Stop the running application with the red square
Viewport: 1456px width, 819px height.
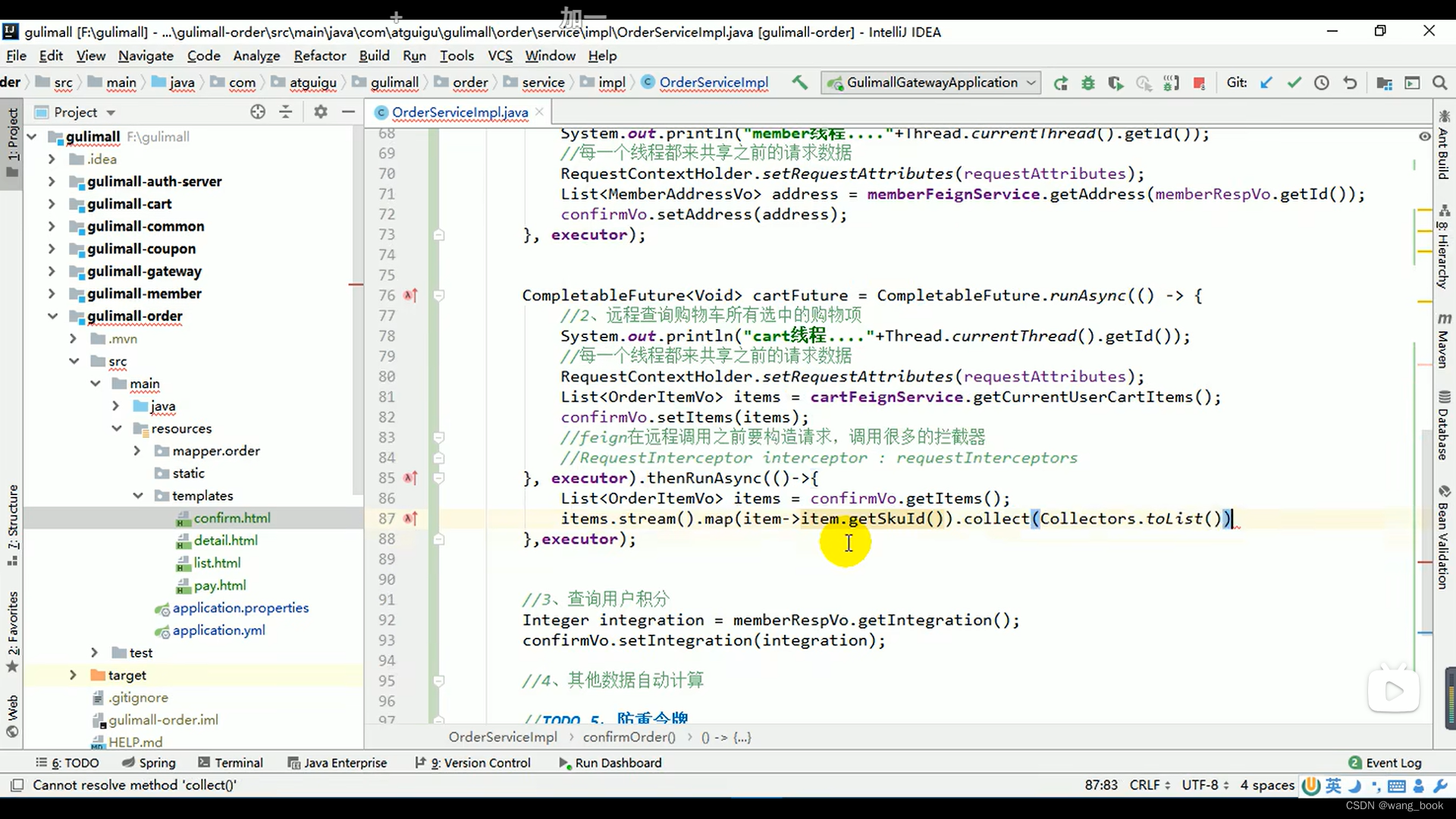[x=1199, y=83]
